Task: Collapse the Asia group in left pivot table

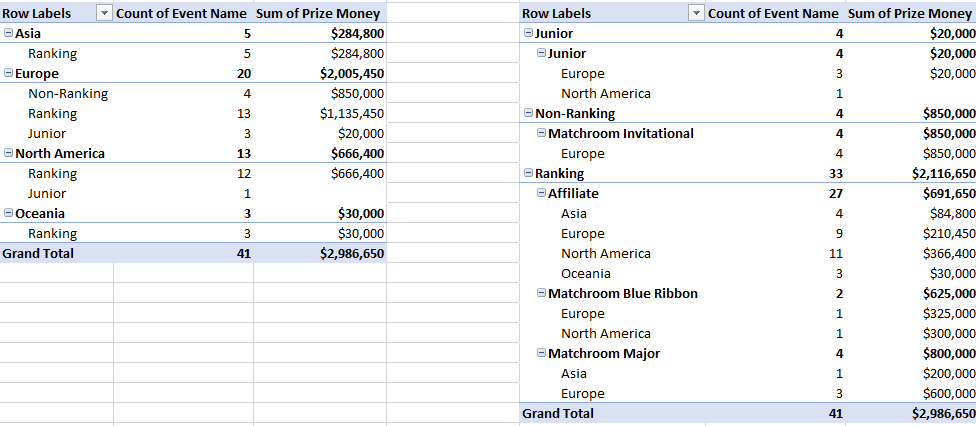Action: pos(9,34)
